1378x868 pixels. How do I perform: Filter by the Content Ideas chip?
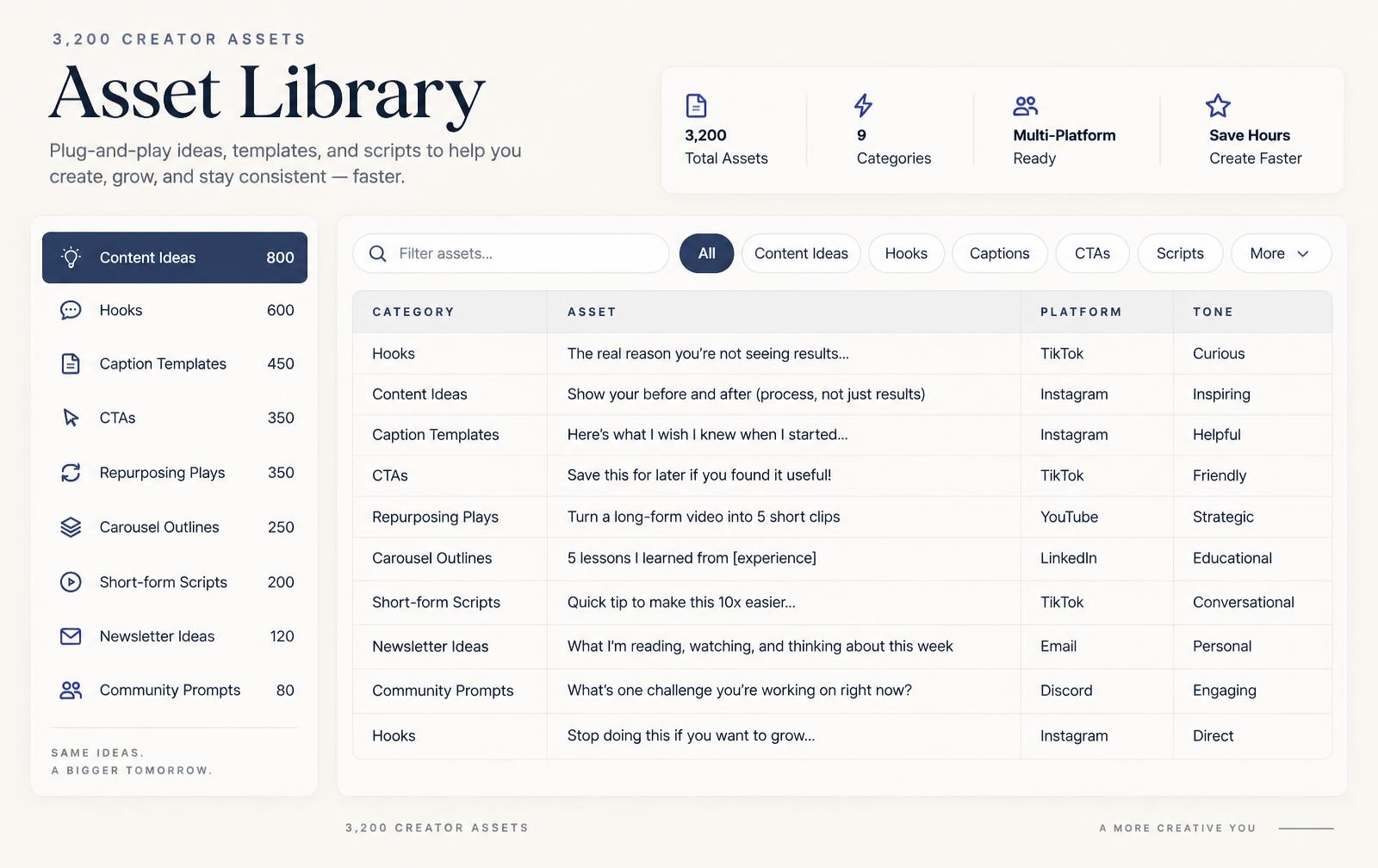801,253
